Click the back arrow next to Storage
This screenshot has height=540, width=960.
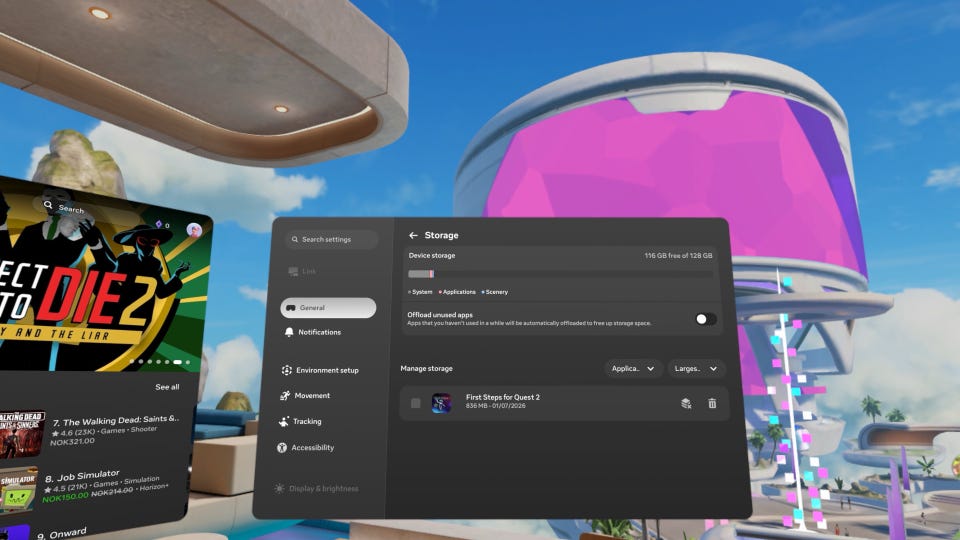click(x=413, y=235)
